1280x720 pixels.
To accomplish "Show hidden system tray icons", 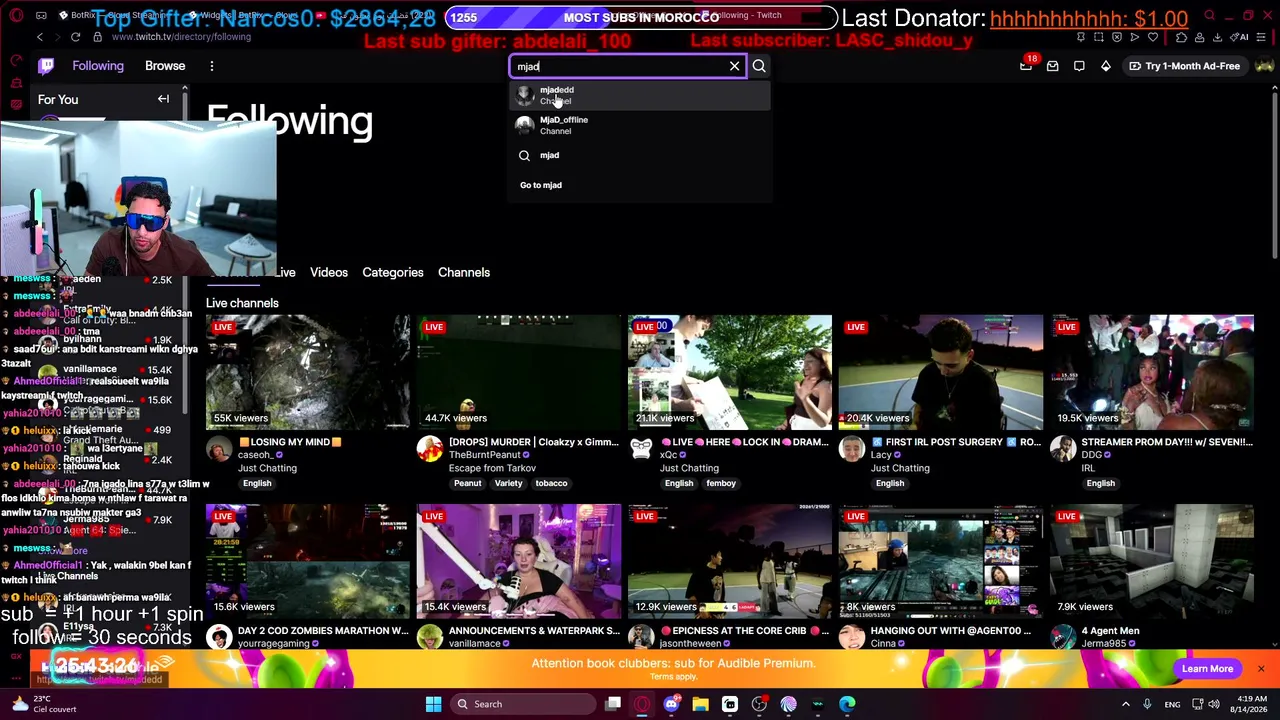I will 1125,704.
